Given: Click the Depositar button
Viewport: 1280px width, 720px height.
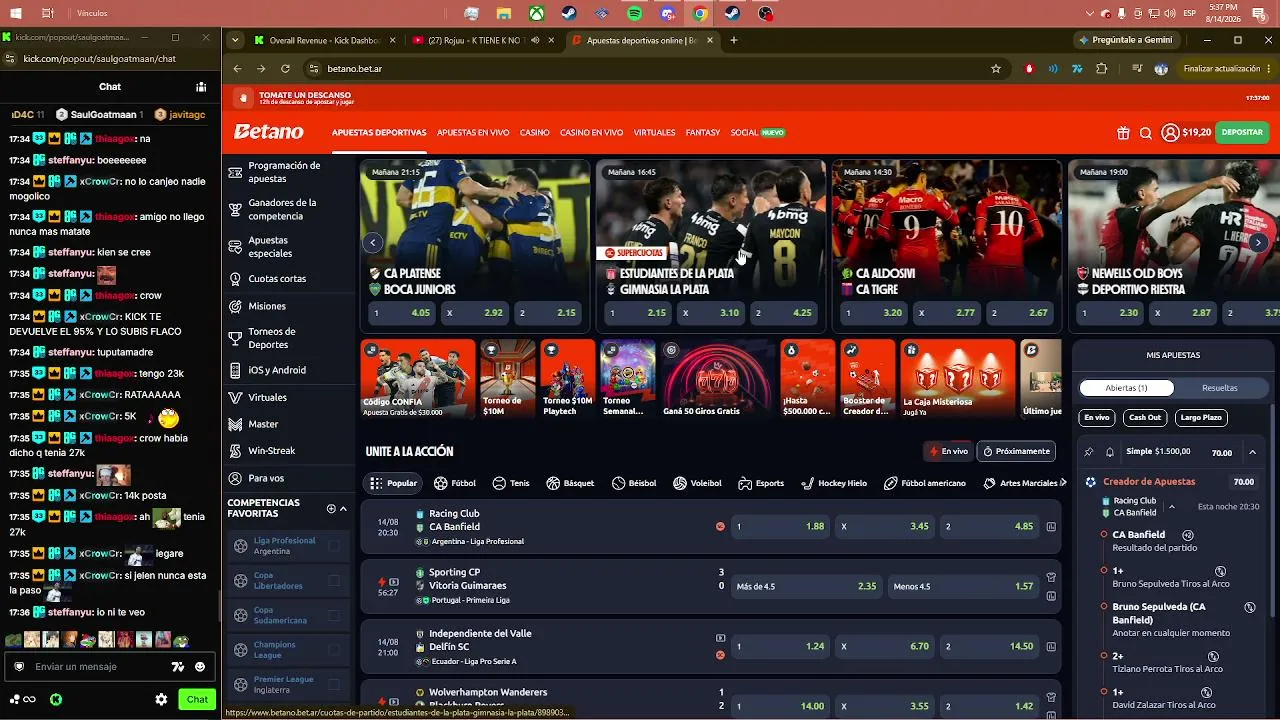Looking at the screenshot, I should coord(1242,133).
